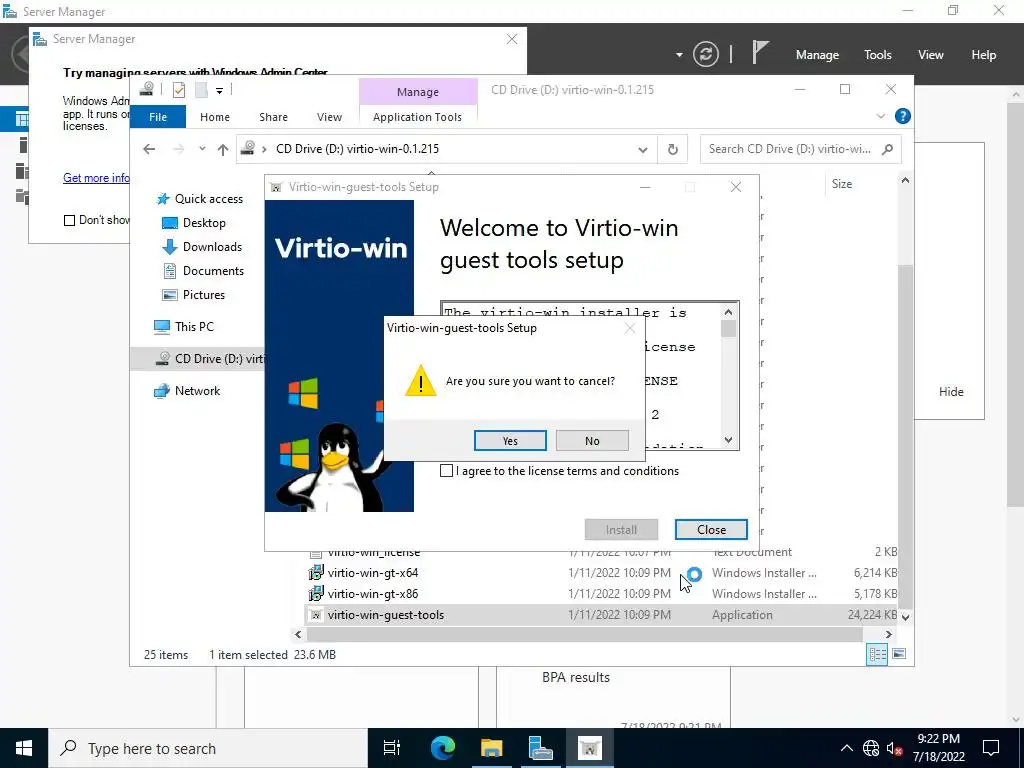Image resolution: width=1024 pixels, height=768 pixels.
Task: Show hidden system tray icons
Action: (846, 748)
